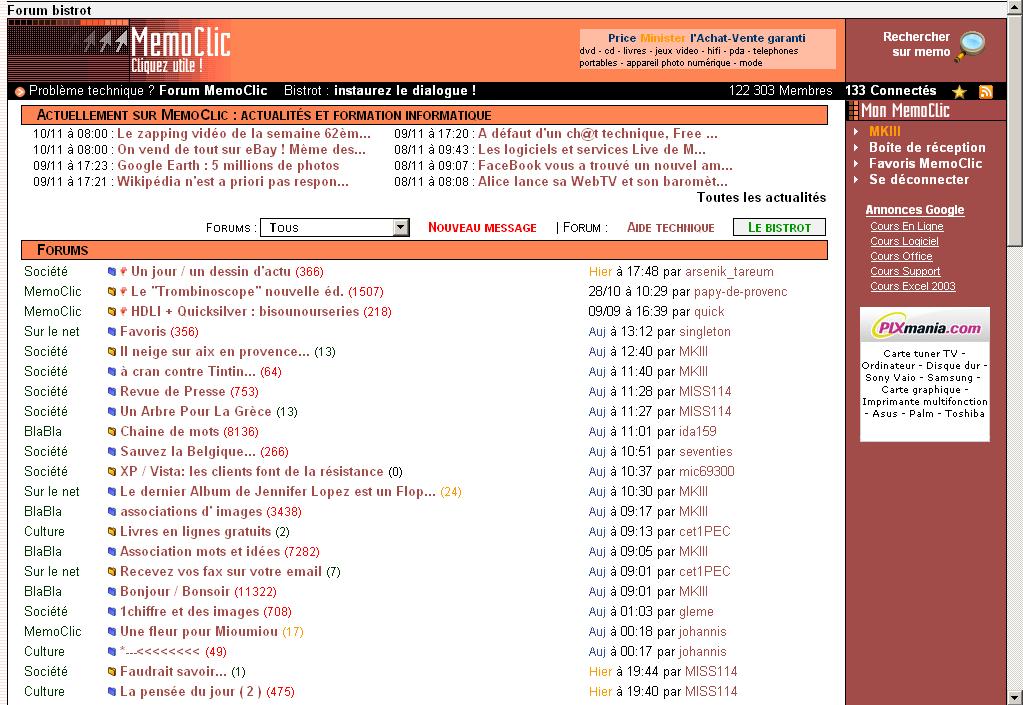Open the Wikipédia n'est a priori news link

point(233,181)
